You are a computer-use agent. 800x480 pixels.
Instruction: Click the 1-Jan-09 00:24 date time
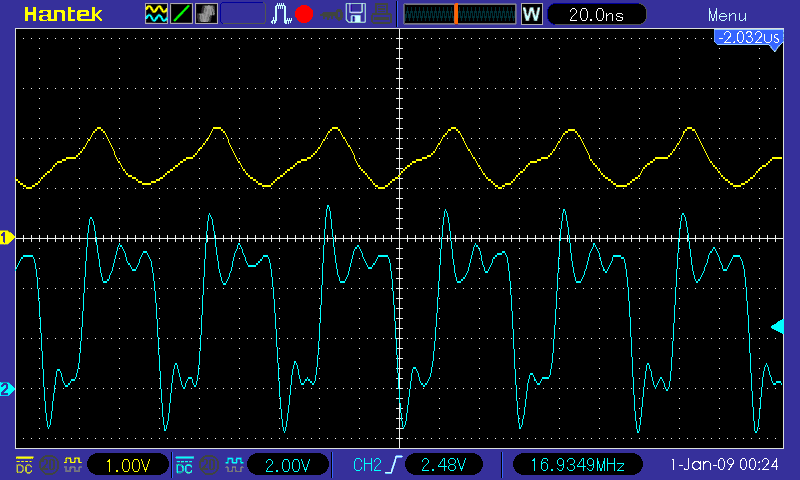(724, 465)
